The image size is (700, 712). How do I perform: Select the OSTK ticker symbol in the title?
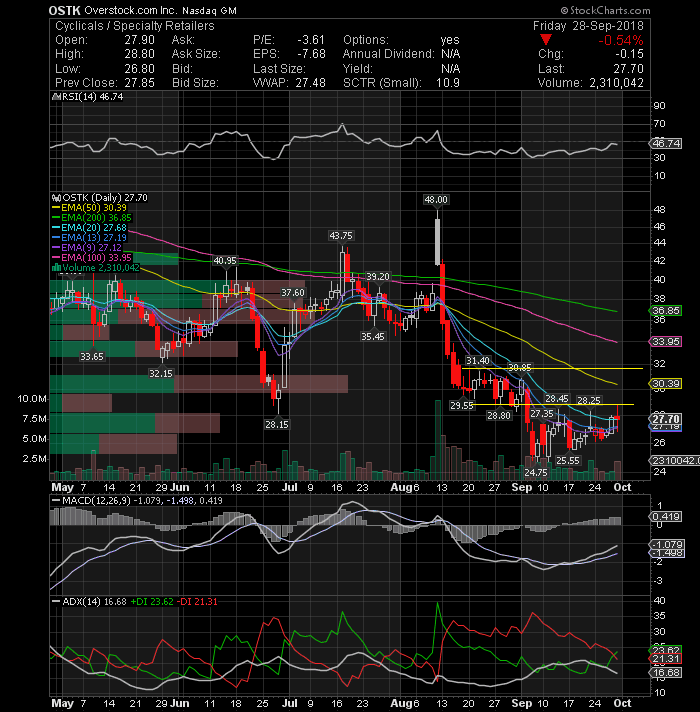(x=64, y=10)
